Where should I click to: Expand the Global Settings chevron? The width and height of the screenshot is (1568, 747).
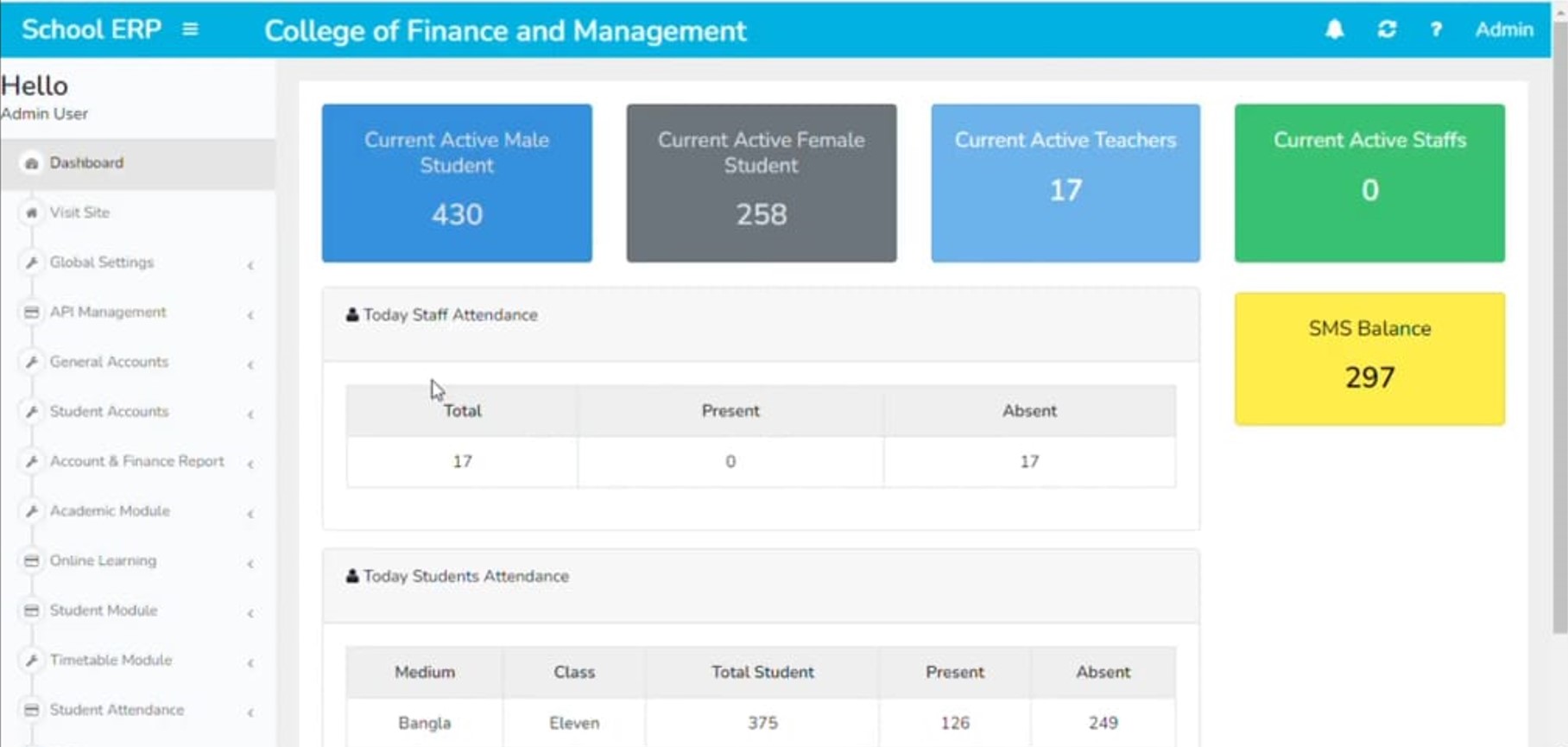[250, 265]
